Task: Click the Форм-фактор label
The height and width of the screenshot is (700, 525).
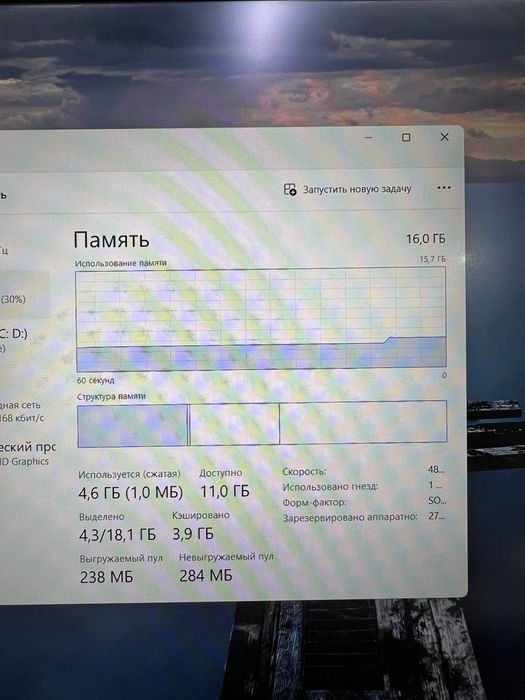Action: coord(314,502)
